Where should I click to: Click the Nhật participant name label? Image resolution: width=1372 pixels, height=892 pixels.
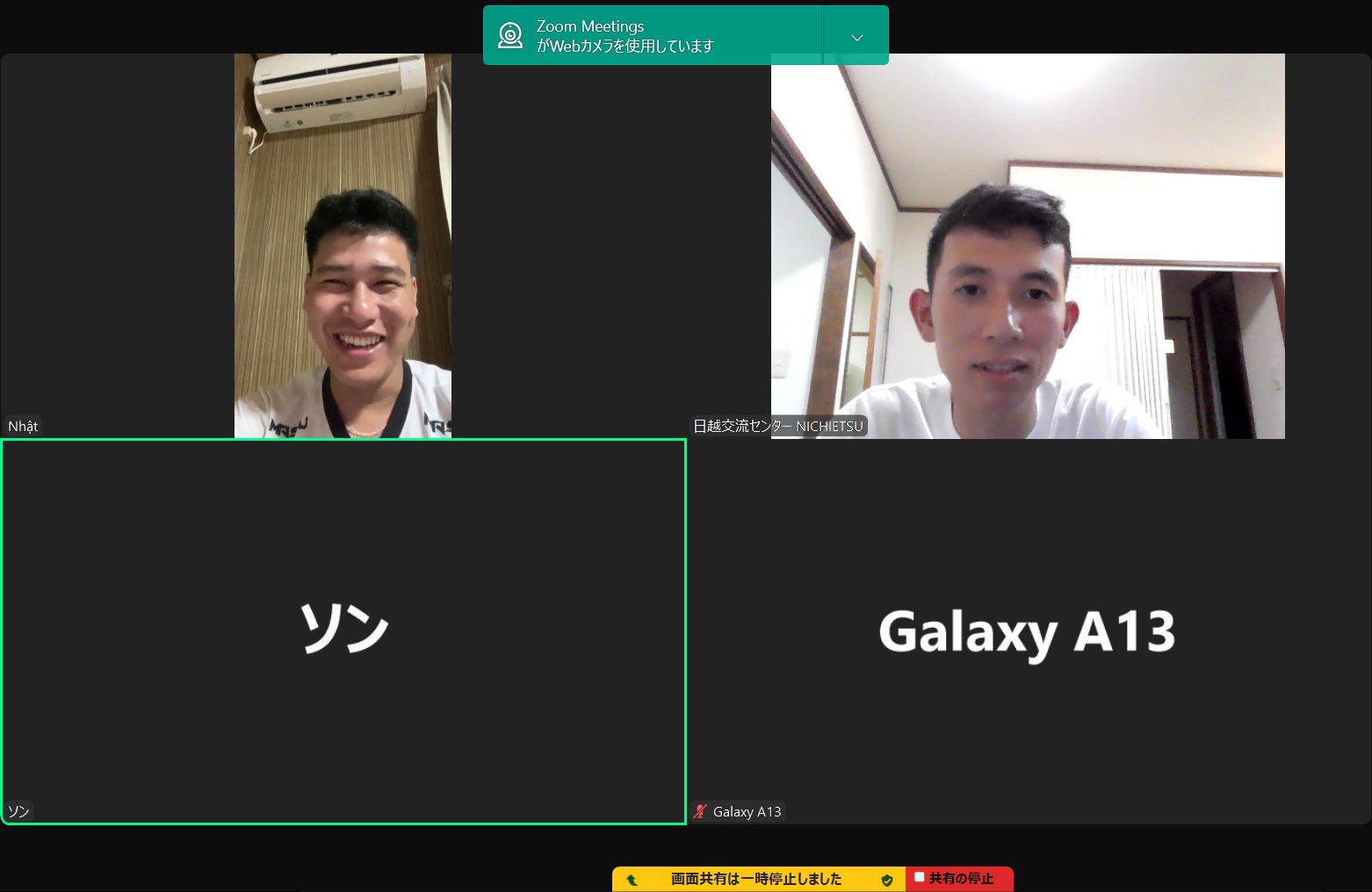23,427
